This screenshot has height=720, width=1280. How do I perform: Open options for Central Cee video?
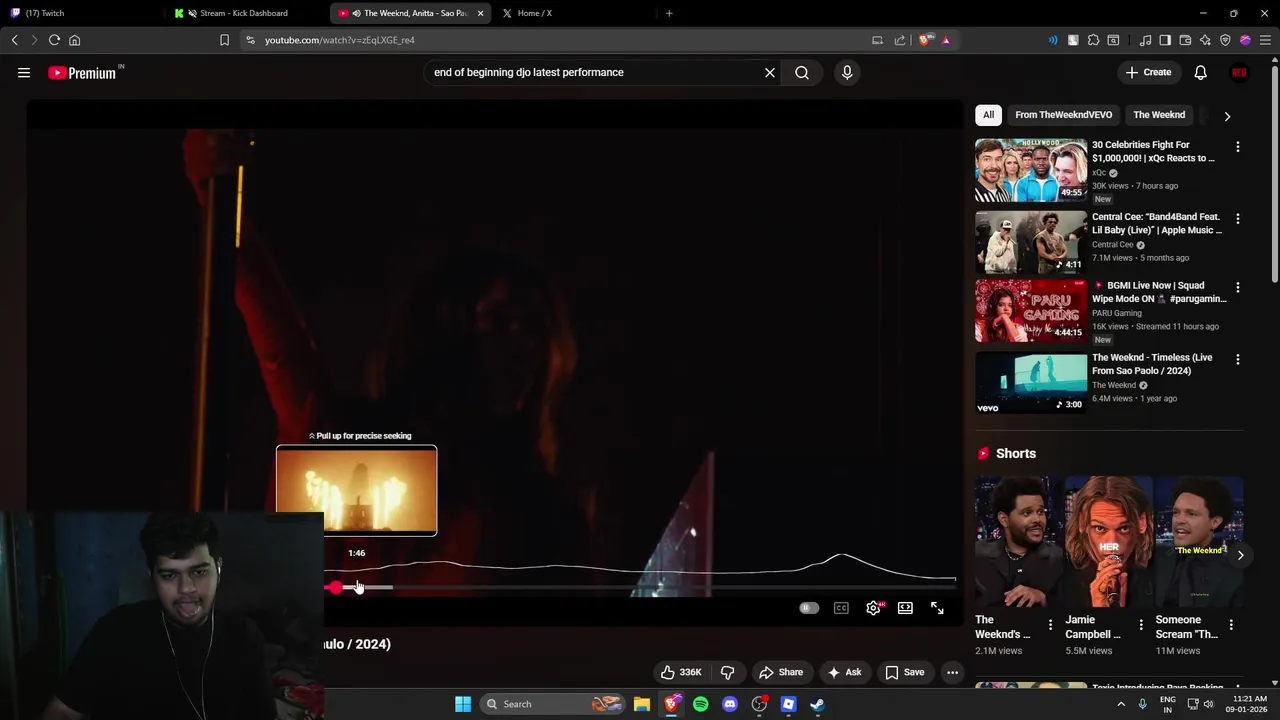(x=1237, y=219)
